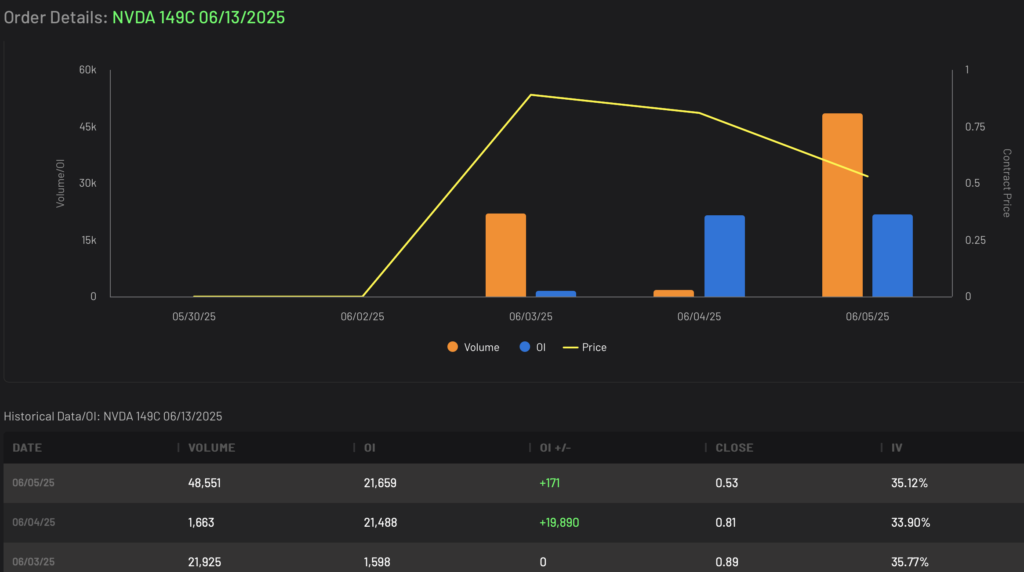Click the 05/30/25 x-axis date label
The height and width of the screenshot is (572, 1024).
(x=194, y=317)
